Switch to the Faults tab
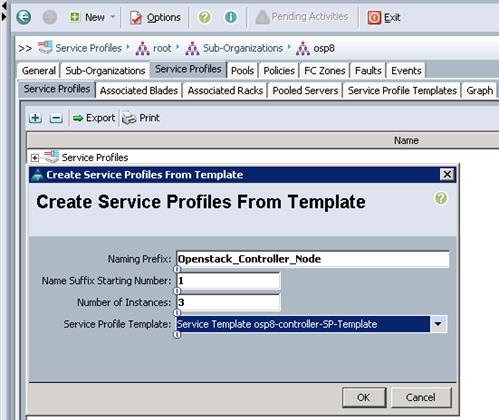 (368, 71)
